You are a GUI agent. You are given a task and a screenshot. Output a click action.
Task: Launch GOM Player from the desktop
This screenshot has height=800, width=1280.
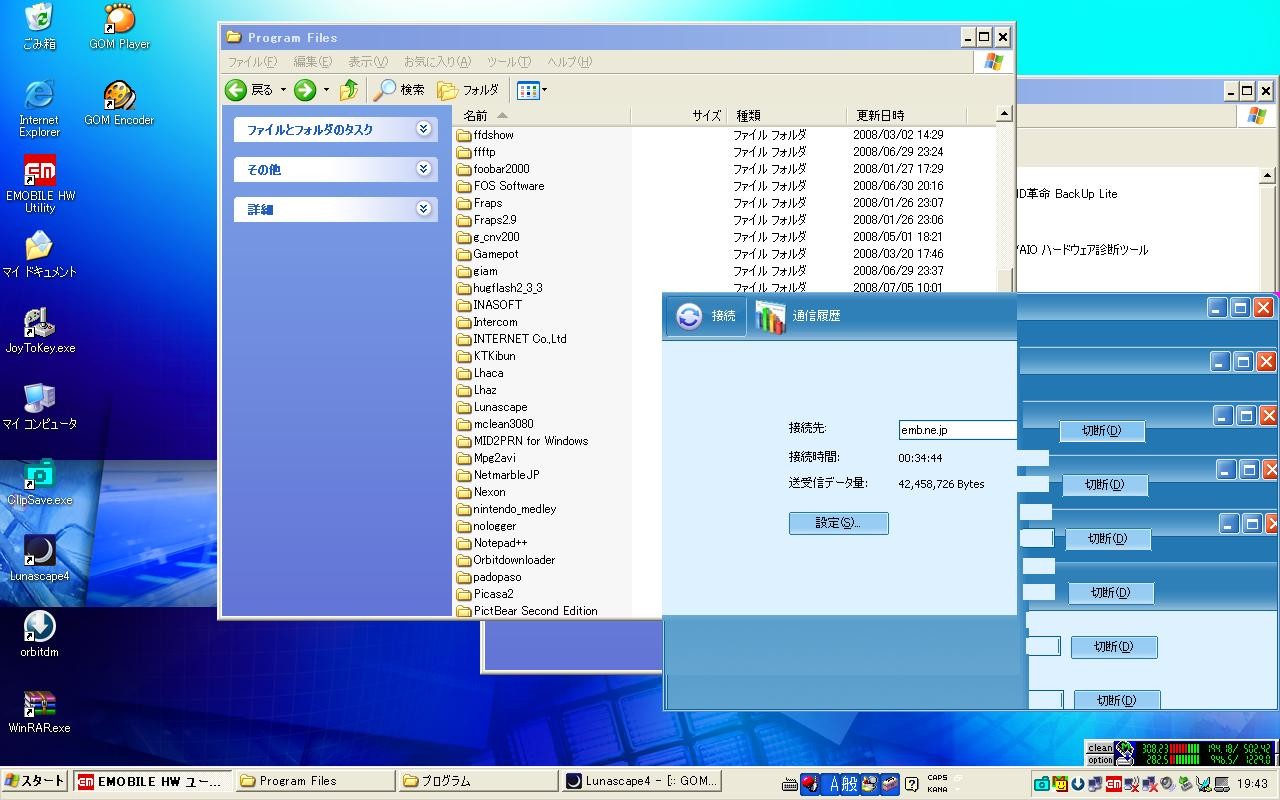[x=119, y=26]
